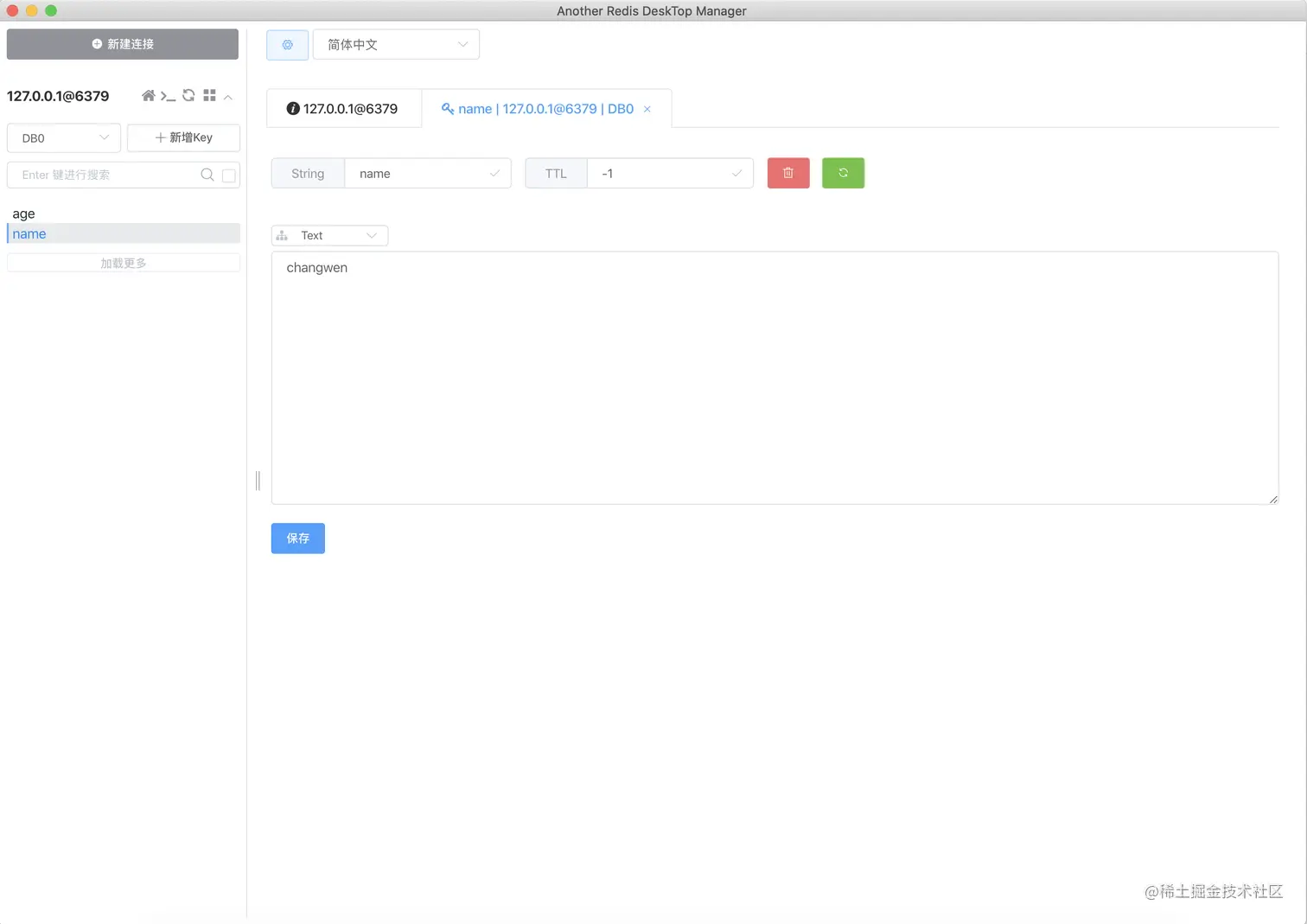Switch to the 127.0.0.1@6379 info tab
Viewport: 1307px width, 924px height.
[x=343, y=109]
